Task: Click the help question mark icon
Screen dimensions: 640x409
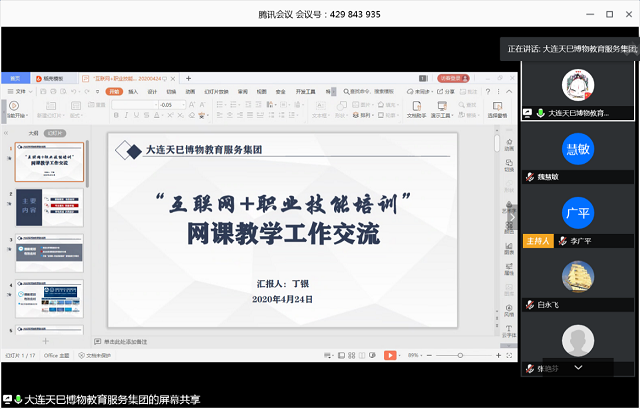Action: [x=488, y=92]
